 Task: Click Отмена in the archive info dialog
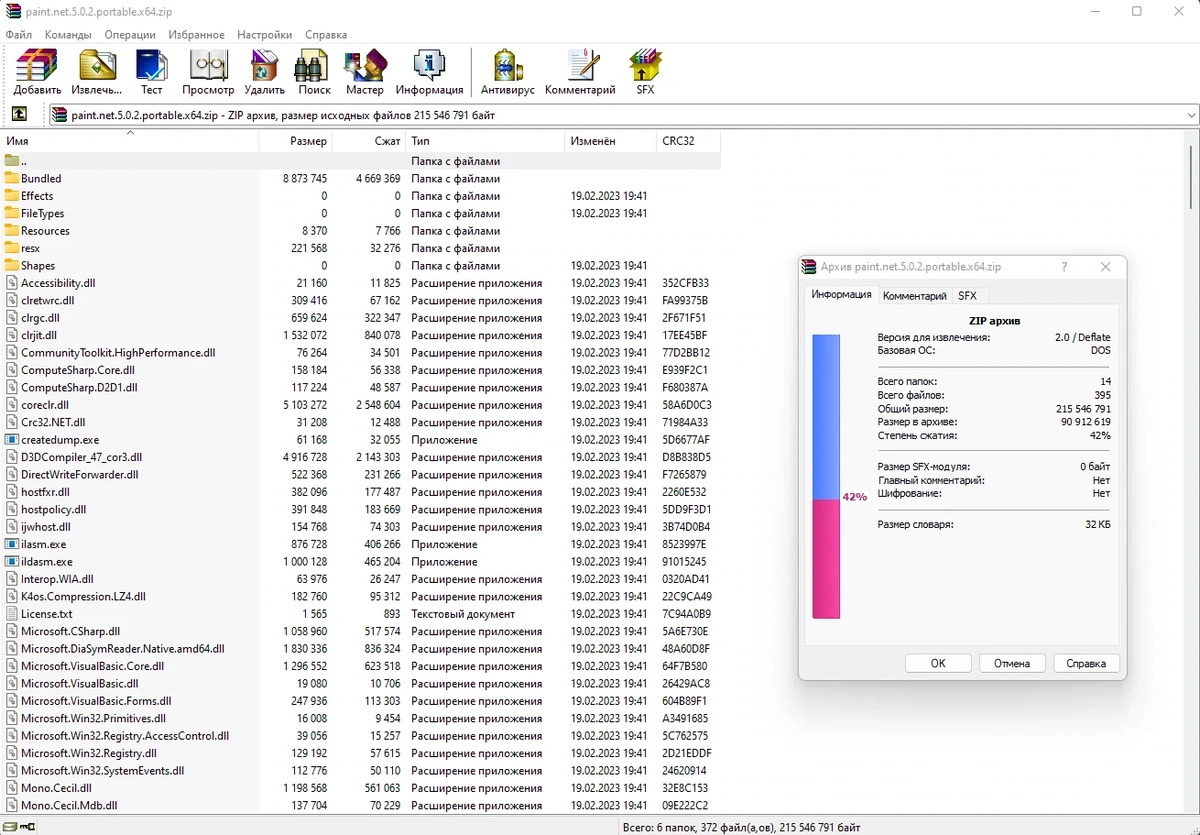1012,663
